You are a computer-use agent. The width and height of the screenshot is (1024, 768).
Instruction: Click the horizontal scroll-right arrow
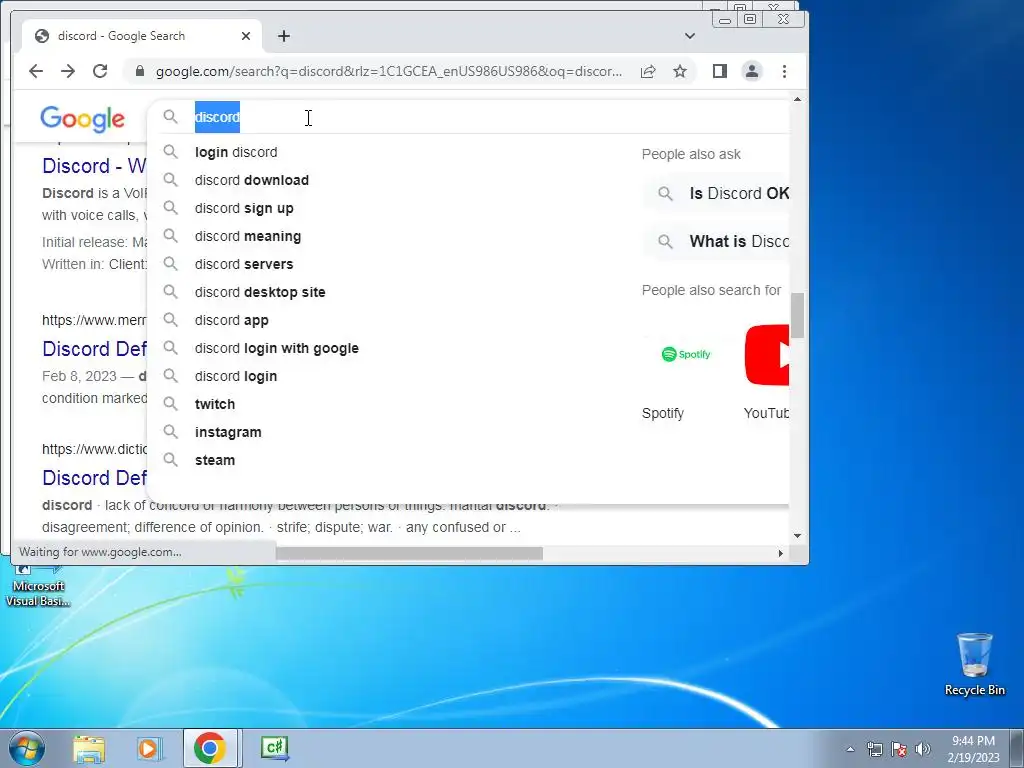pos(780,553)
